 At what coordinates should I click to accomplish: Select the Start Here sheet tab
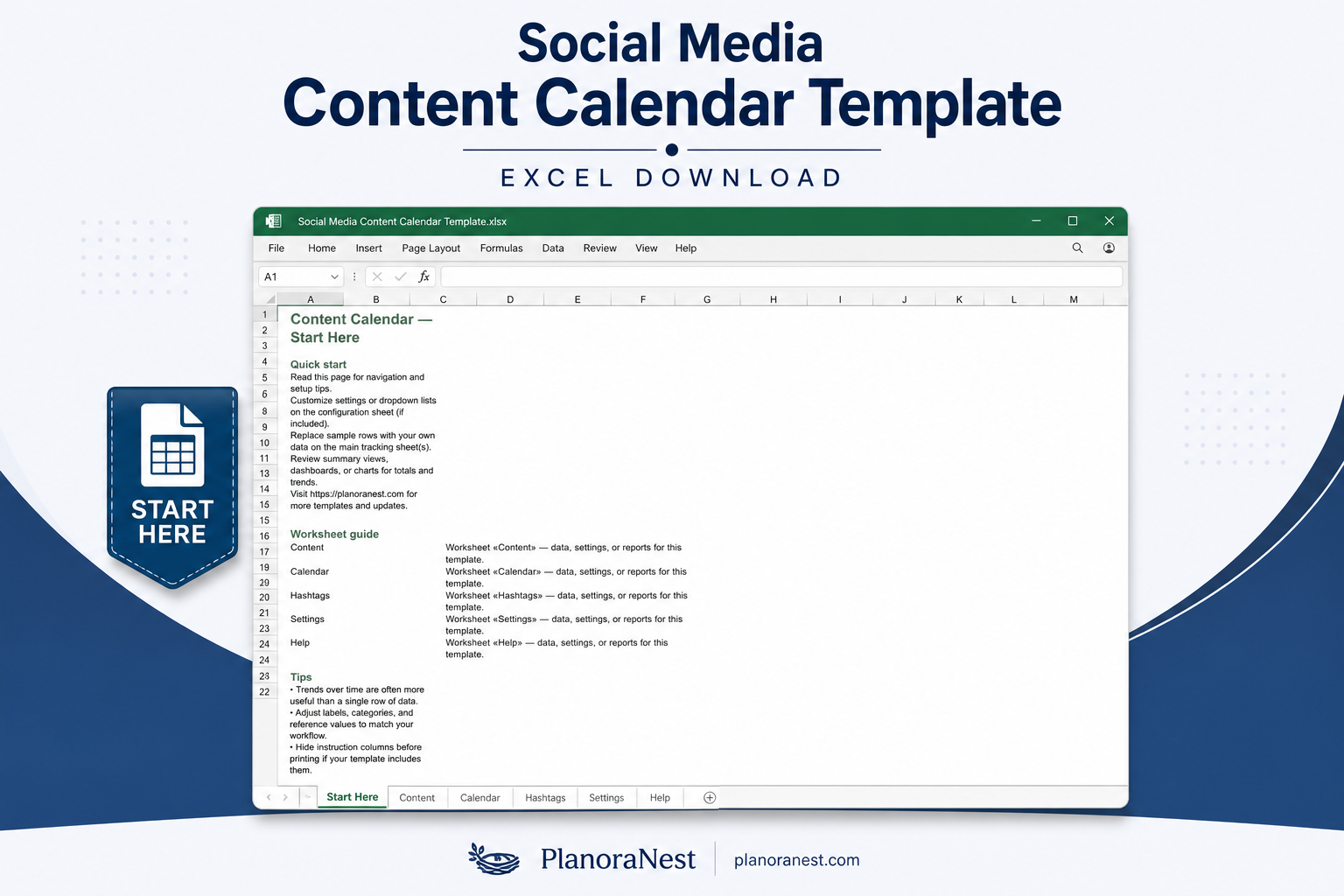coord(353,797)
